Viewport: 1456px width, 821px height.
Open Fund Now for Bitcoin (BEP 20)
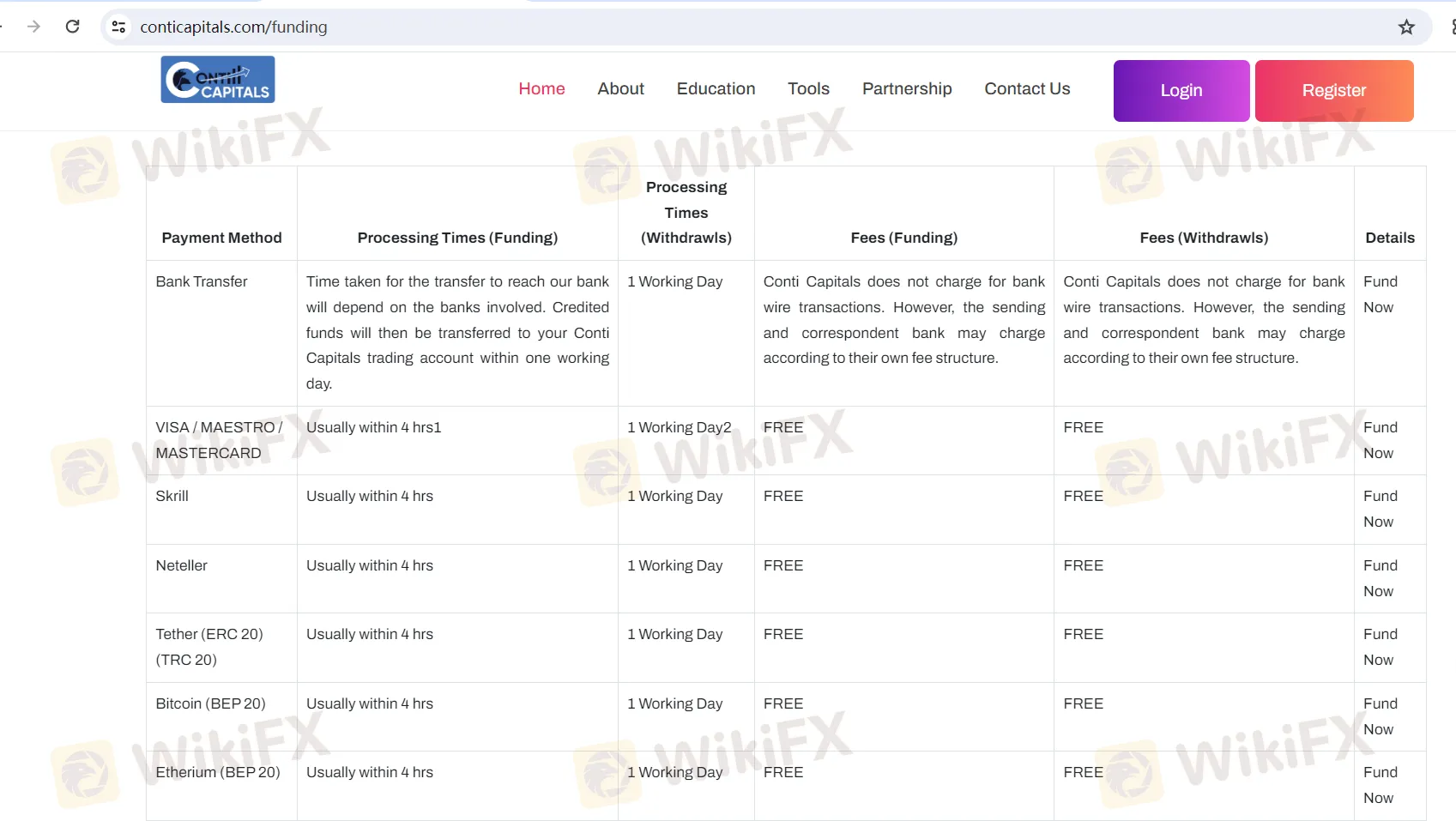(1380, 716)
